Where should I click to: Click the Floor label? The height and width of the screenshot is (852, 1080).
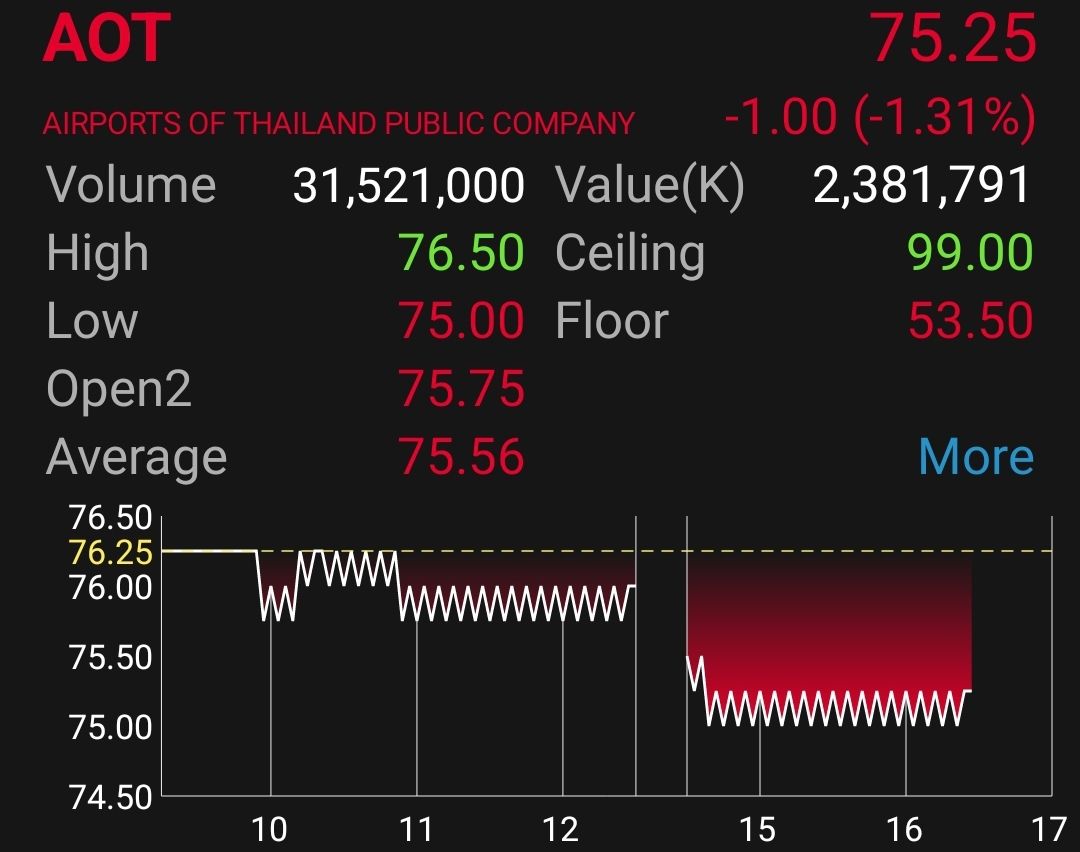[612, 320]
